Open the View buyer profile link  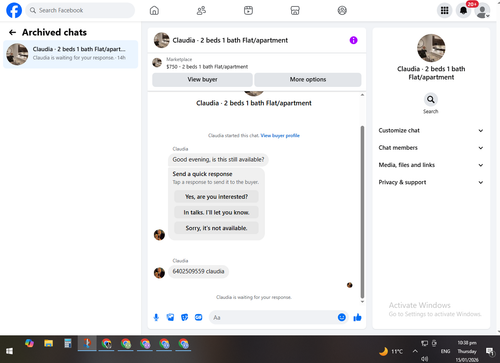pos(280,135)
